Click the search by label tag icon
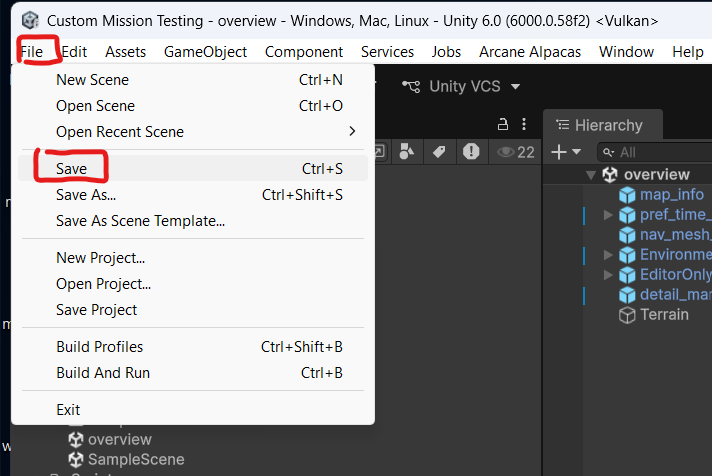The height and width of the screenshot is (476, 712). tap(439, 152)
